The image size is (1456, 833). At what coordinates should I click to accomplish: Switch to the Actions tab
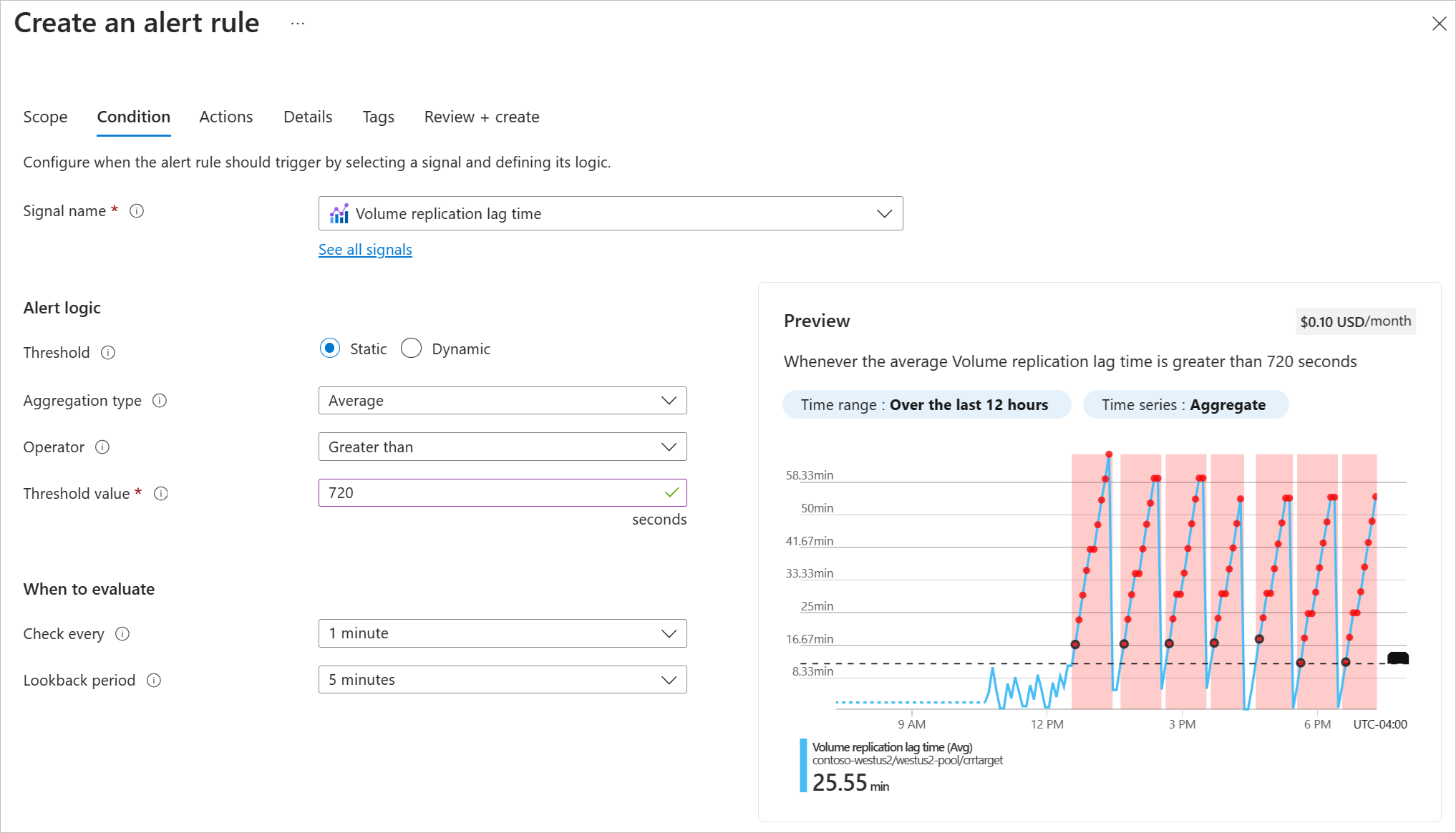[225, 117]
